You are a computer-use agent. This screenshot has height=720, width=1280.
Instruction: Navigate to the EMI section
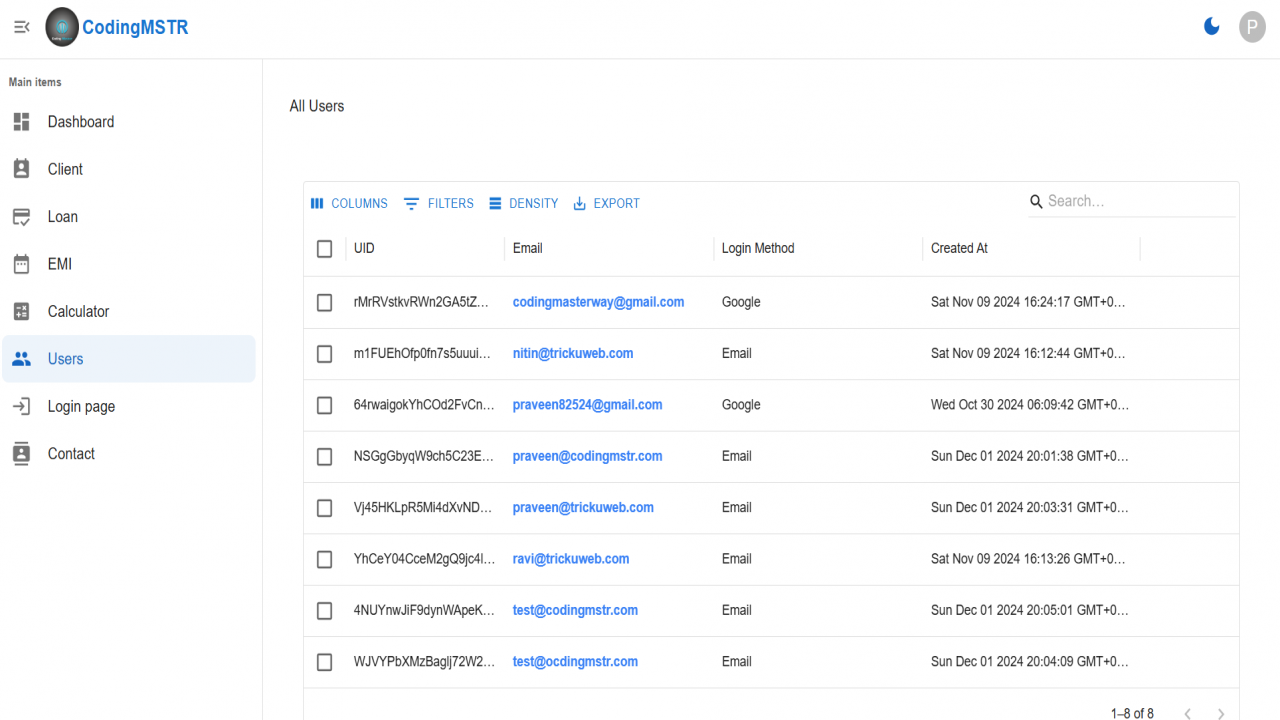coord(128,264)
